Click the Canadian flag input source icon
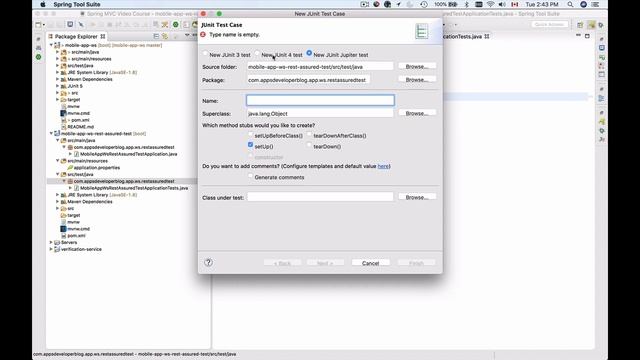The height and width of the screenshot is (360, 640). (x=515, y=4)
